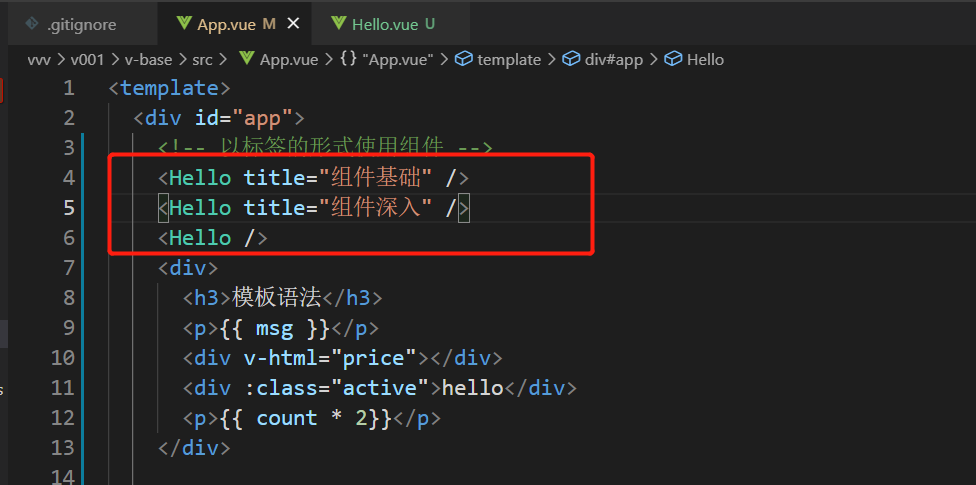Click the h3 text 模板语法
This screenshot has height=485, width=976.
click(276, 298)
